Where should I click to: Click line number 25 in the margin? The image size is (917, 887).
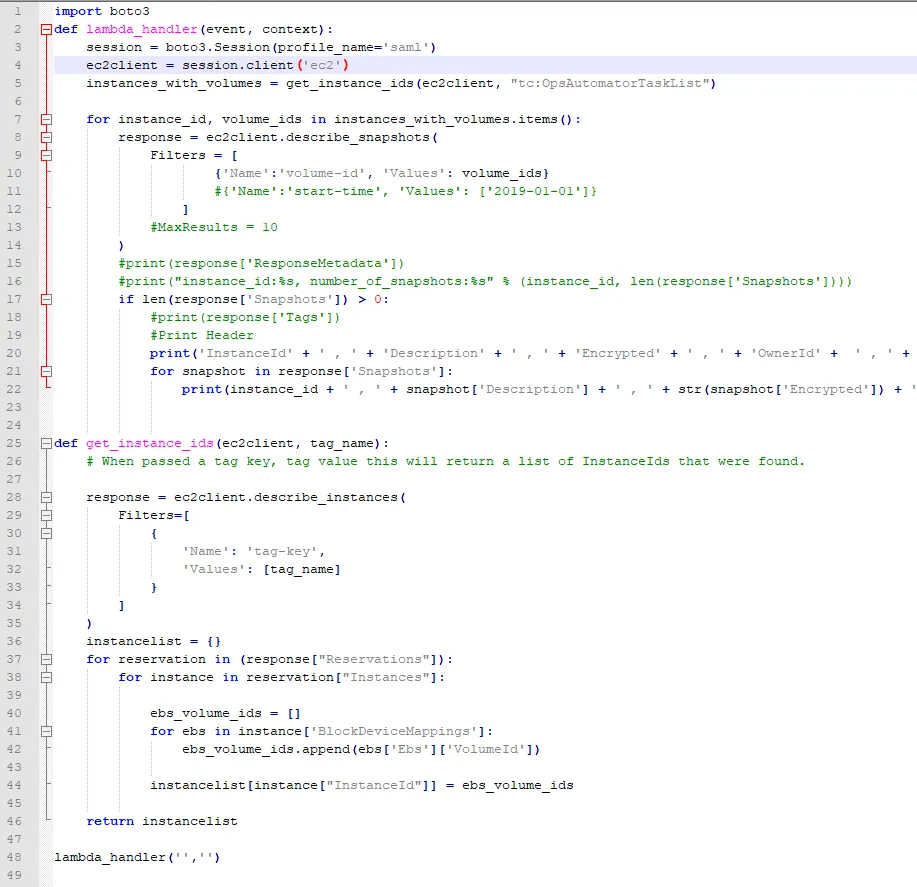14,443
